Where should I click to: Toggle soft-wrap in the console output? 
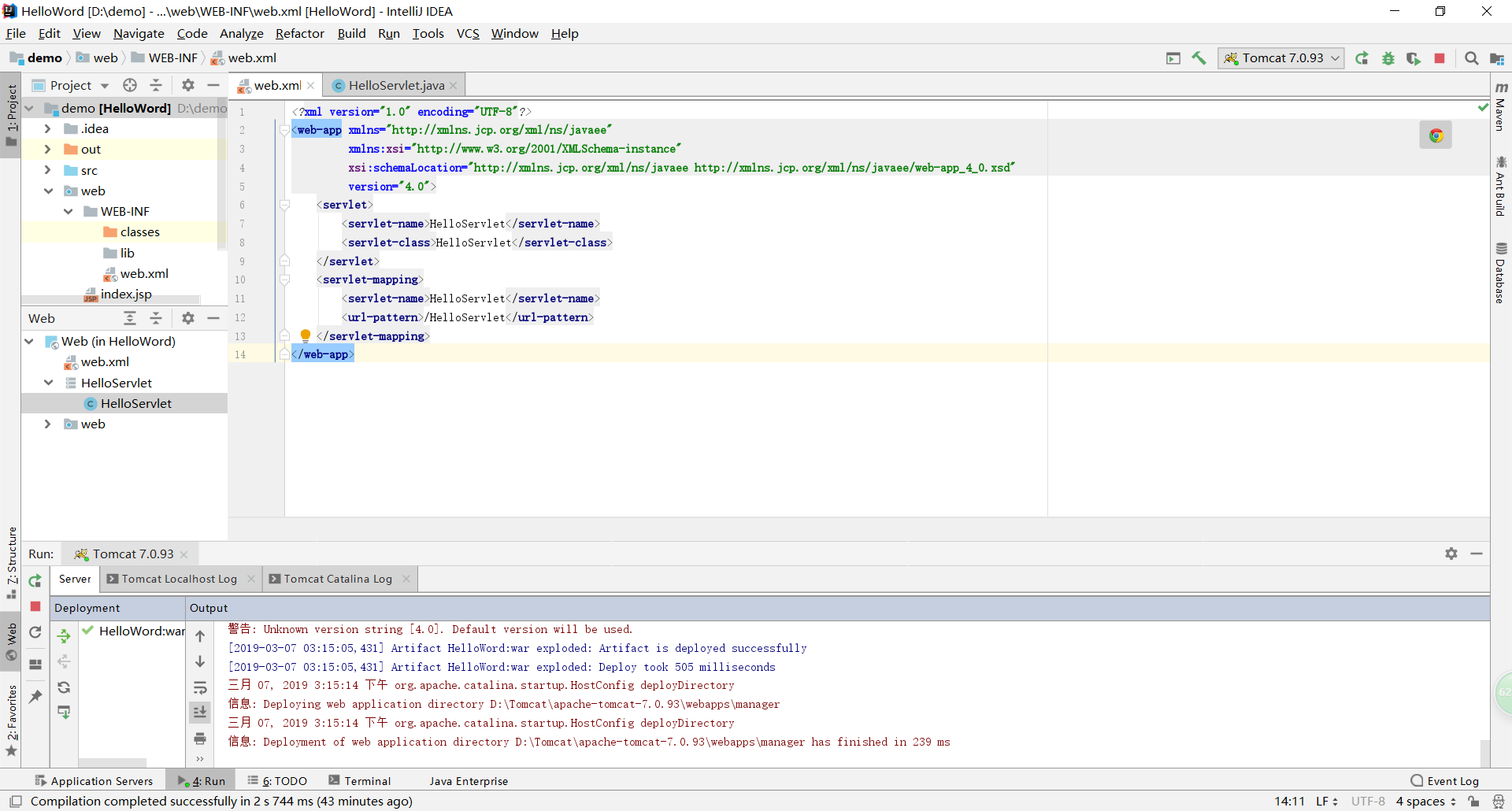coord(201,687)
